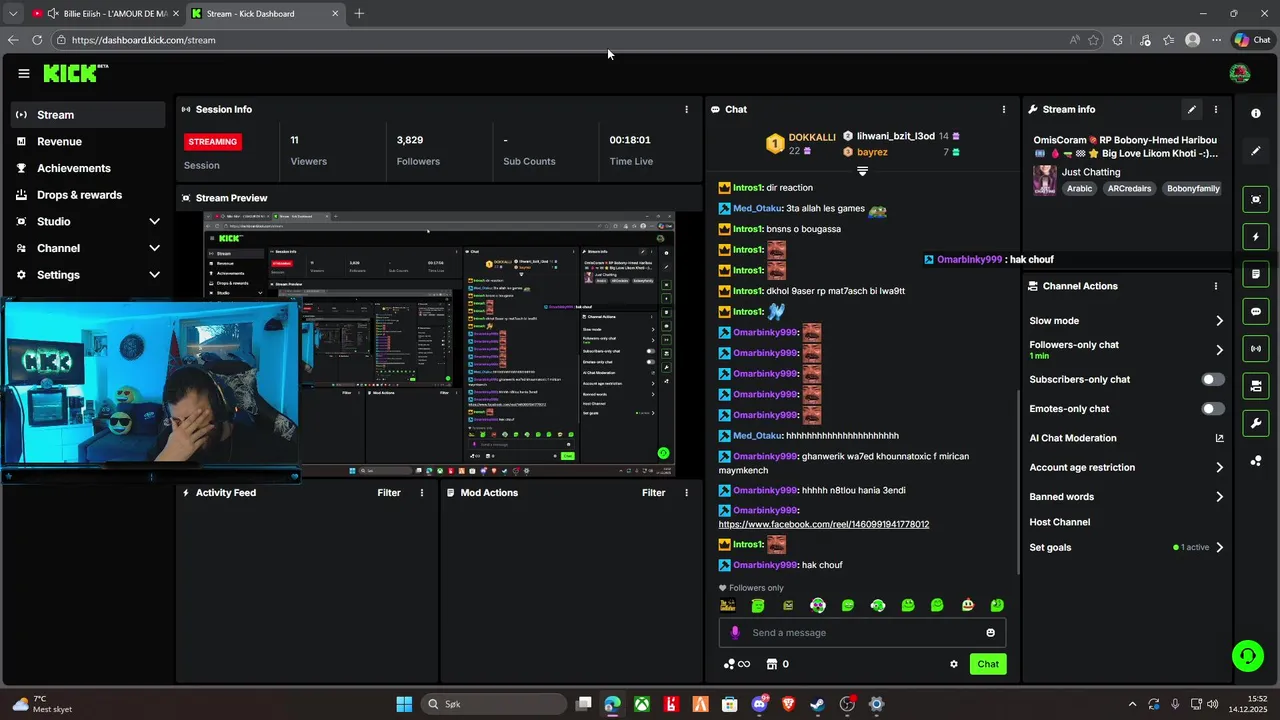This screenshot has width=1280, height=720.
Task: Open the Facebook reel link in chat
Action: pyautogui.click(x=824, y=524)
